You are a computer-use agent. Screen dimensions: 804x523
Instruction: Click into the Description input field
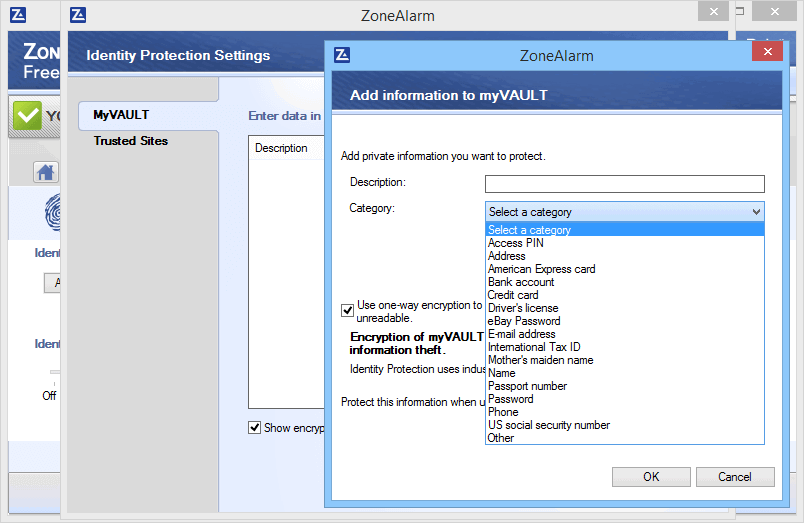click(x=625, y=184)
